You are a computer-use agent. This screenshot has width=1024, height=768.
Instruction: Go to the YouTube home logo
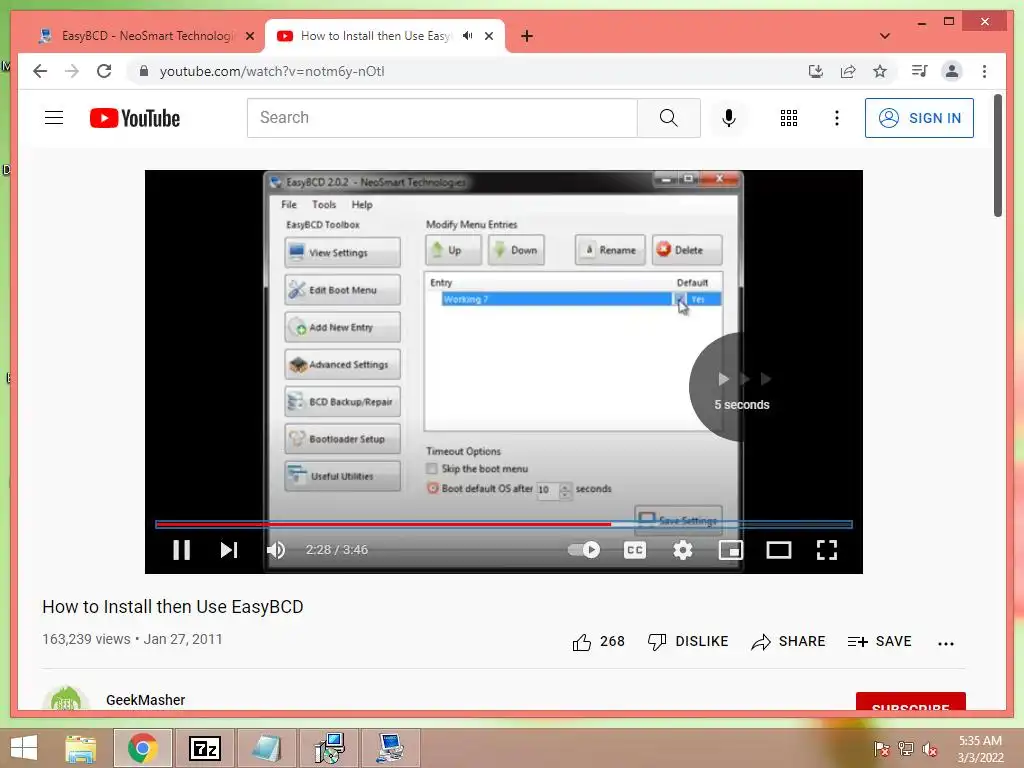(135, 118)
